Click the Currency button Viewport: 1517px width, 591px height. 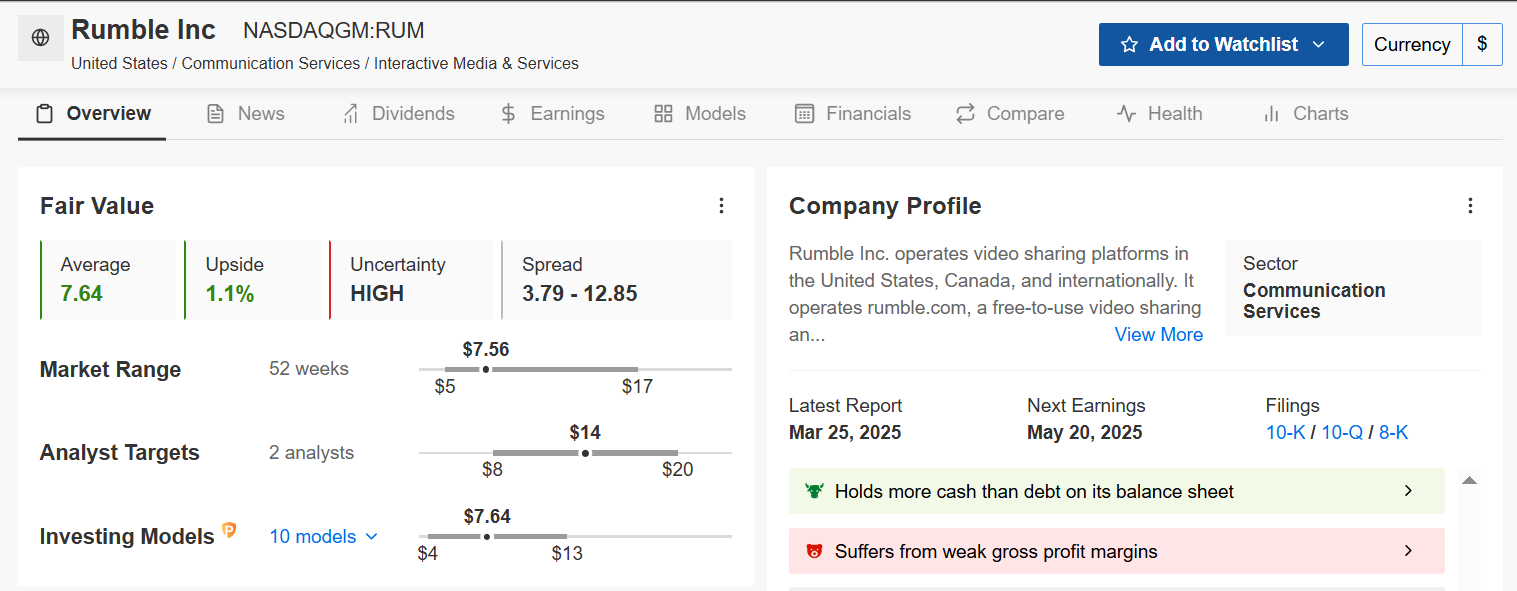(1412, 45)
